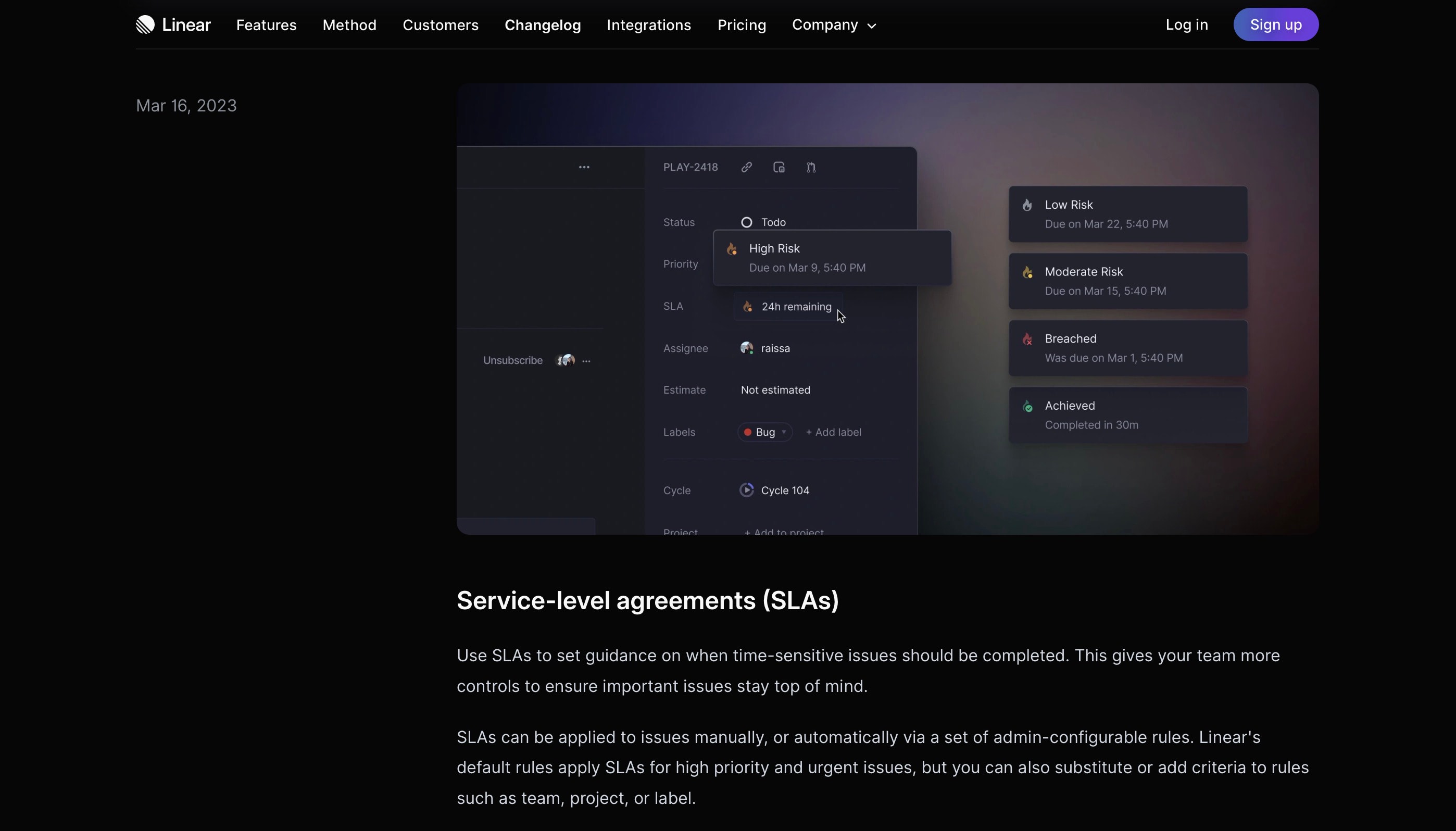
Task: Open the three-dot menu above issue panel
Action: click(584, 167)
